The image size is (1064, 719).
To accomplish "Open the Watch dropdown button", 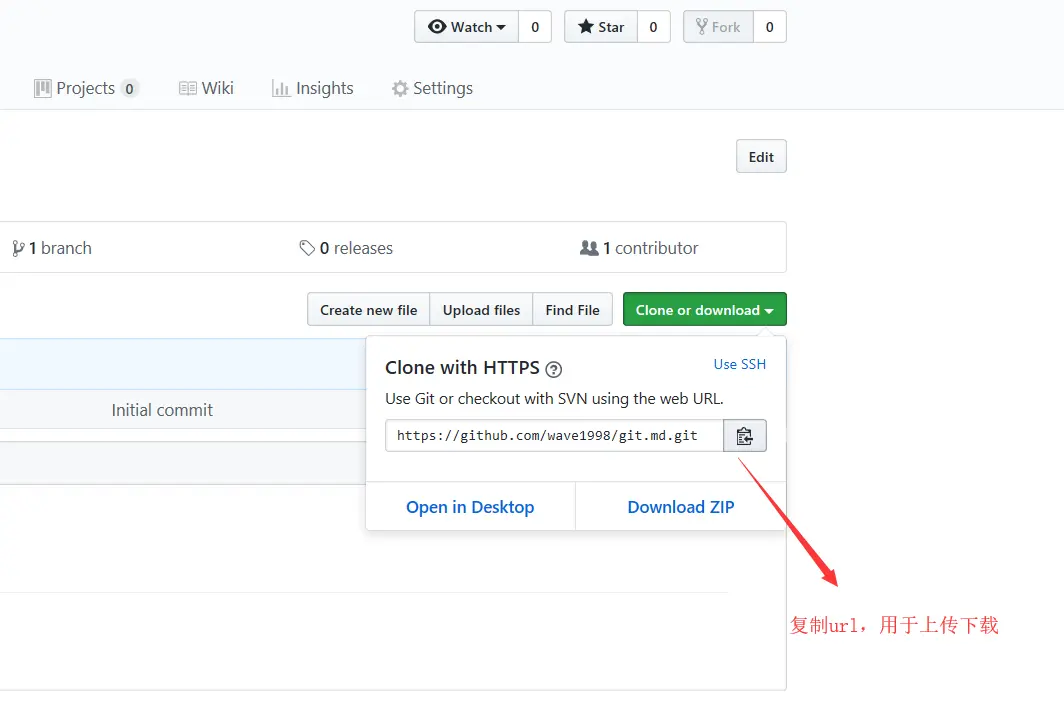I will pyautogui.click(x=467, y=27).
